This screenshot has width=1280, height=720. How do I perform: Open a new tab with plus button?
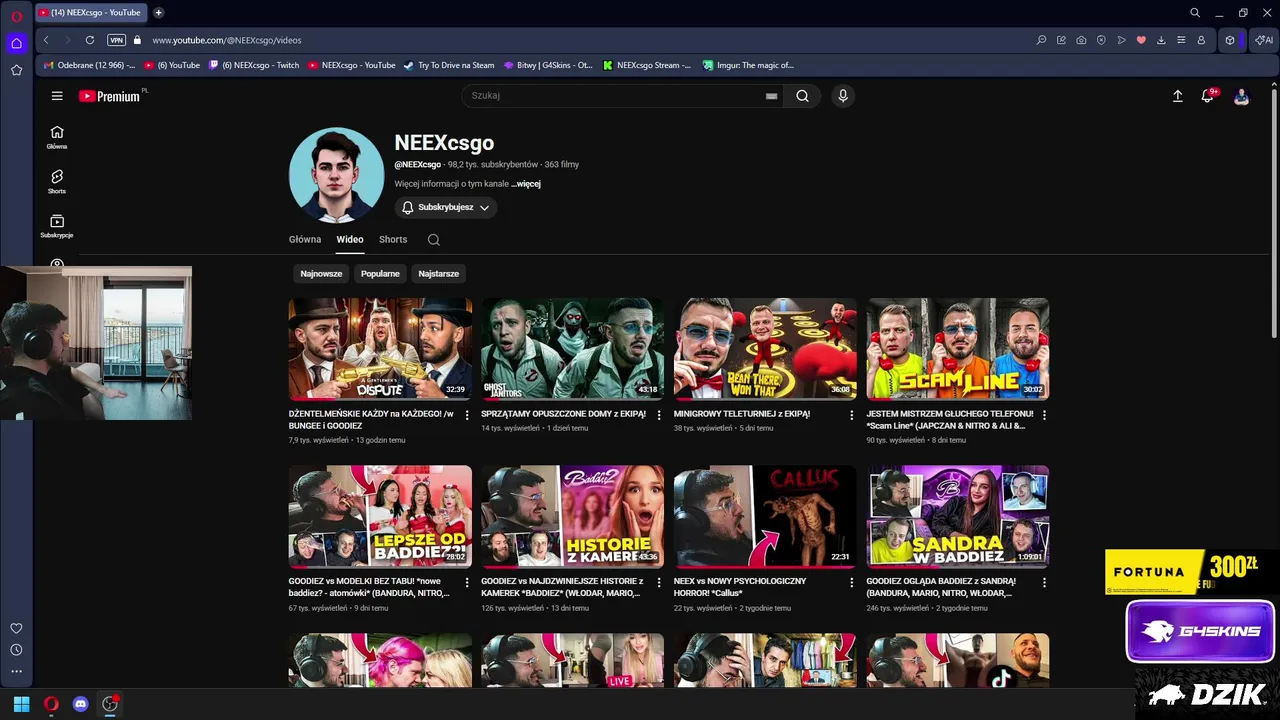click(158, 13)
